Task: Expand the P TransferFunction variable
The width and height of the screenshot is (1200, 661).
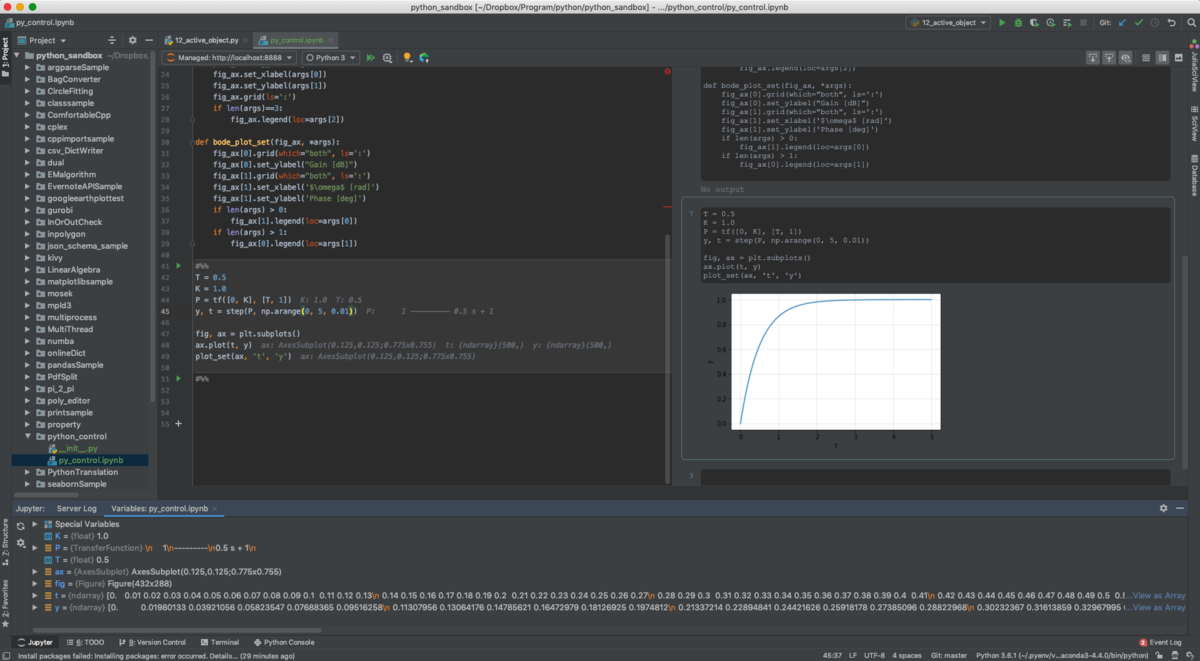Action: click(x=35, y=548)
